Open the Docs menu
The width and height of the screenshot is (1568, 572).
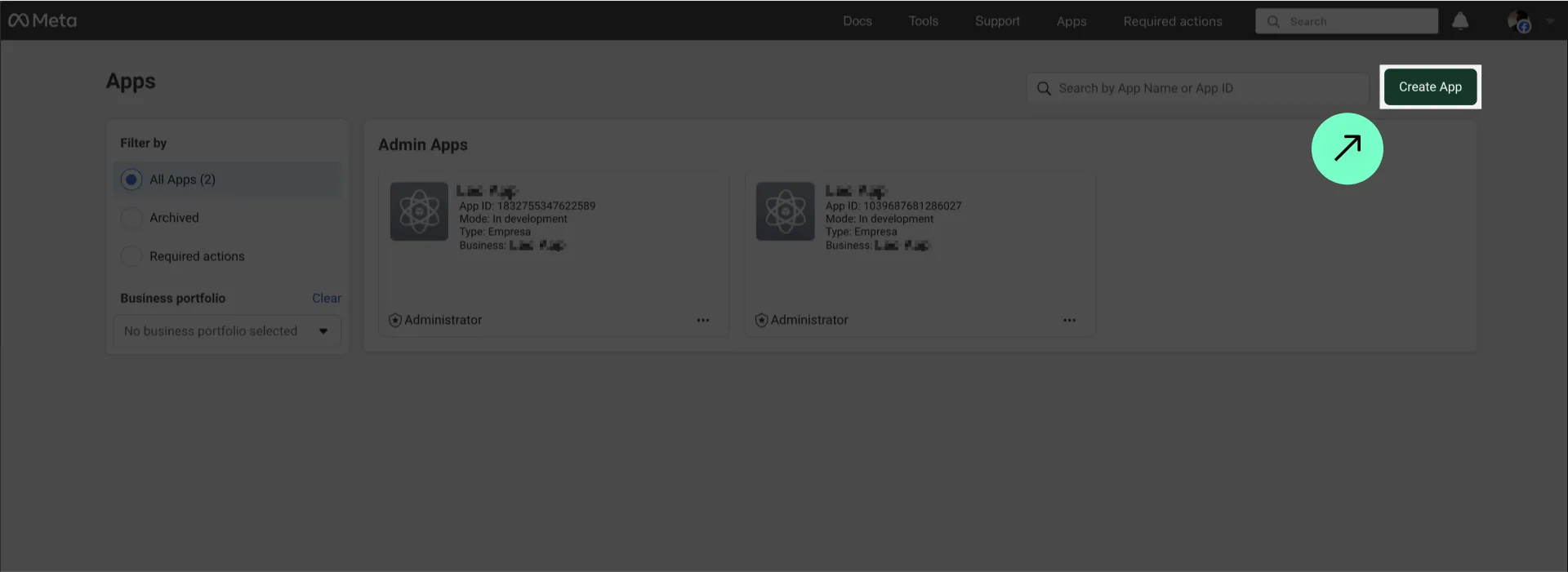857,21
